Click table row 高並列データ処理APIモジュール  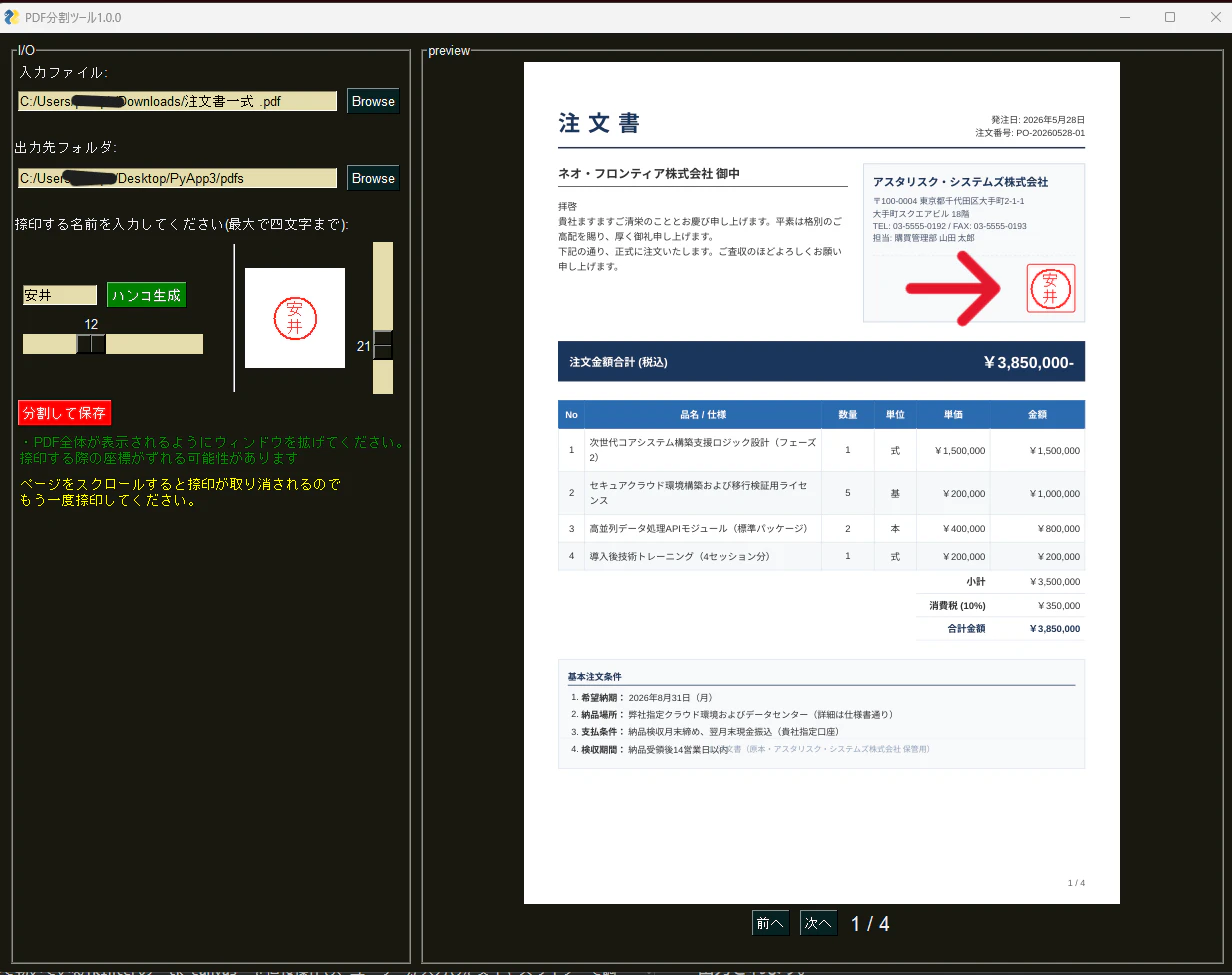tap(821, 528)
